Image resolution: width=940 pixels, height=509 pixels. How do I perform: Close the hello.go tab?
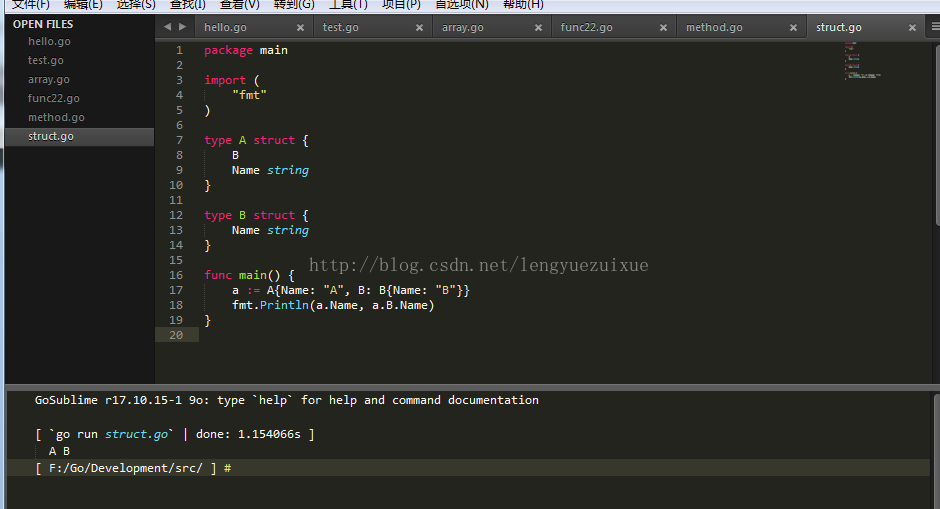coord(300,28)
